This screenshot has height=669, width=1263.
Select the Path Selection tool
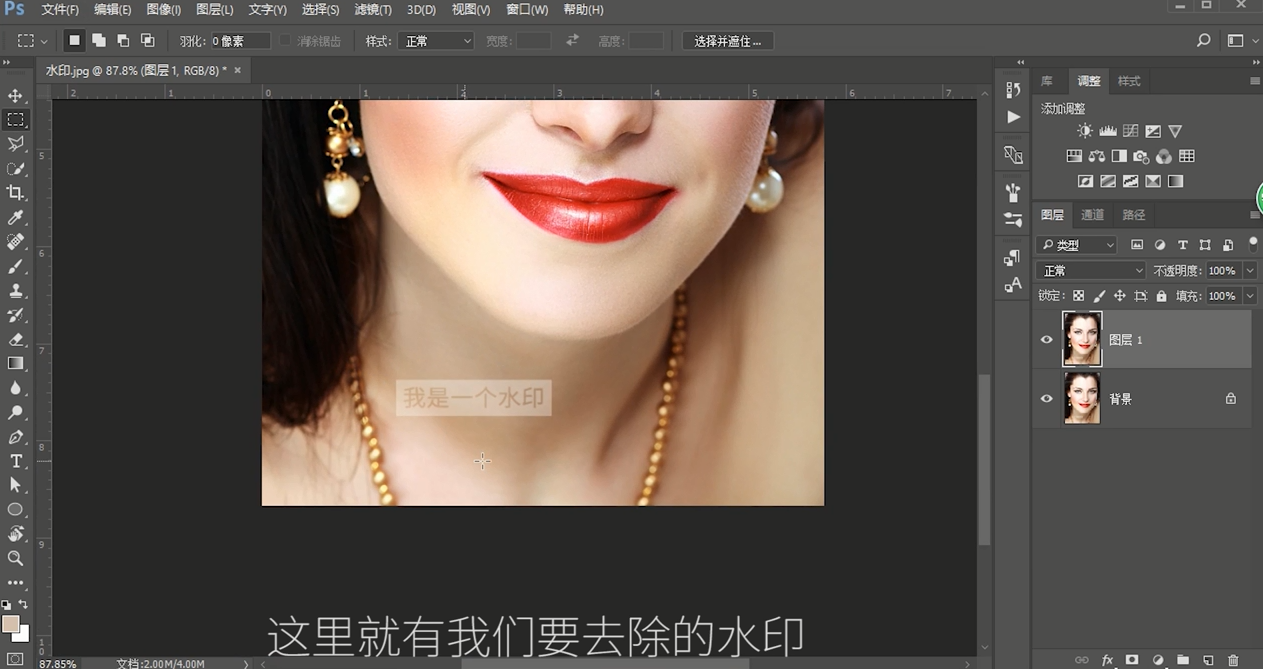(x=15, y=485)
